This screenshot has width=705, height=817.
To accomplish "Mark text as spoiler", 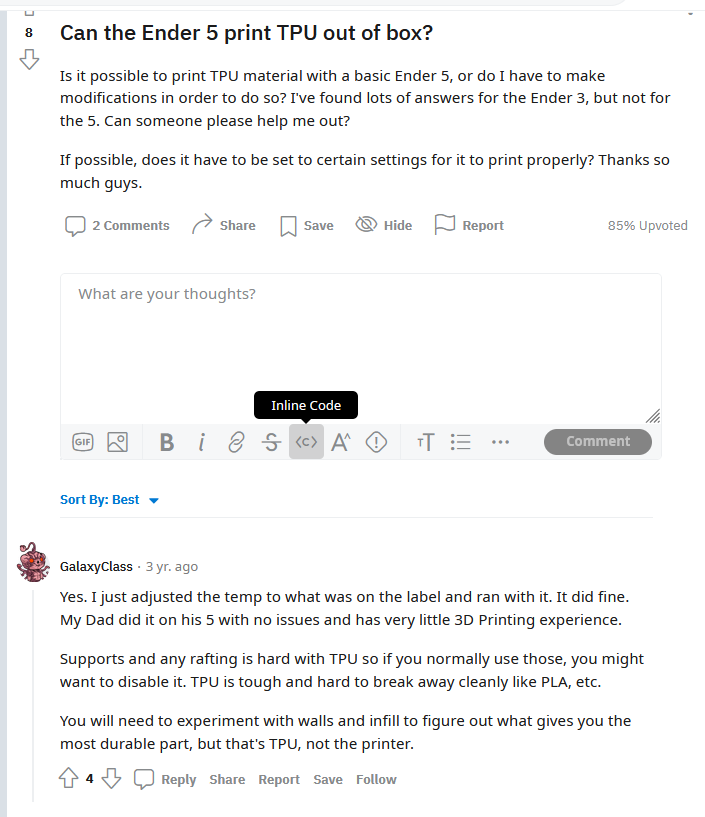I will click(x=376, y=442).
